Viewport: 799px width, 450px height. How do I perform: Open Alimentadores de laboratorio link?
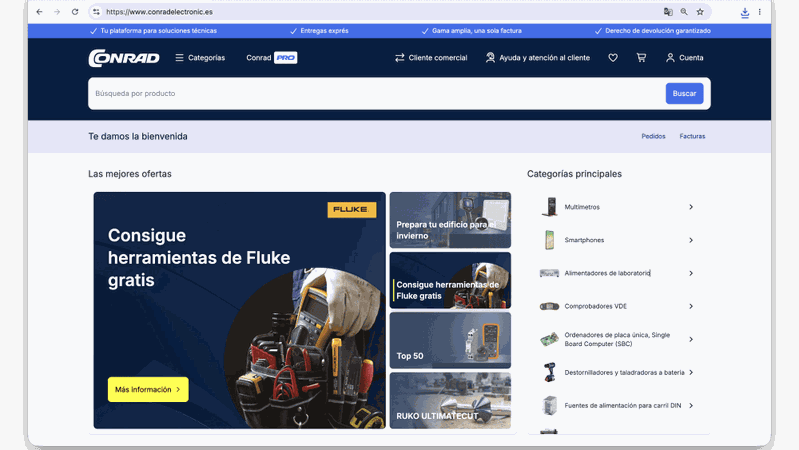pos(607,273)
